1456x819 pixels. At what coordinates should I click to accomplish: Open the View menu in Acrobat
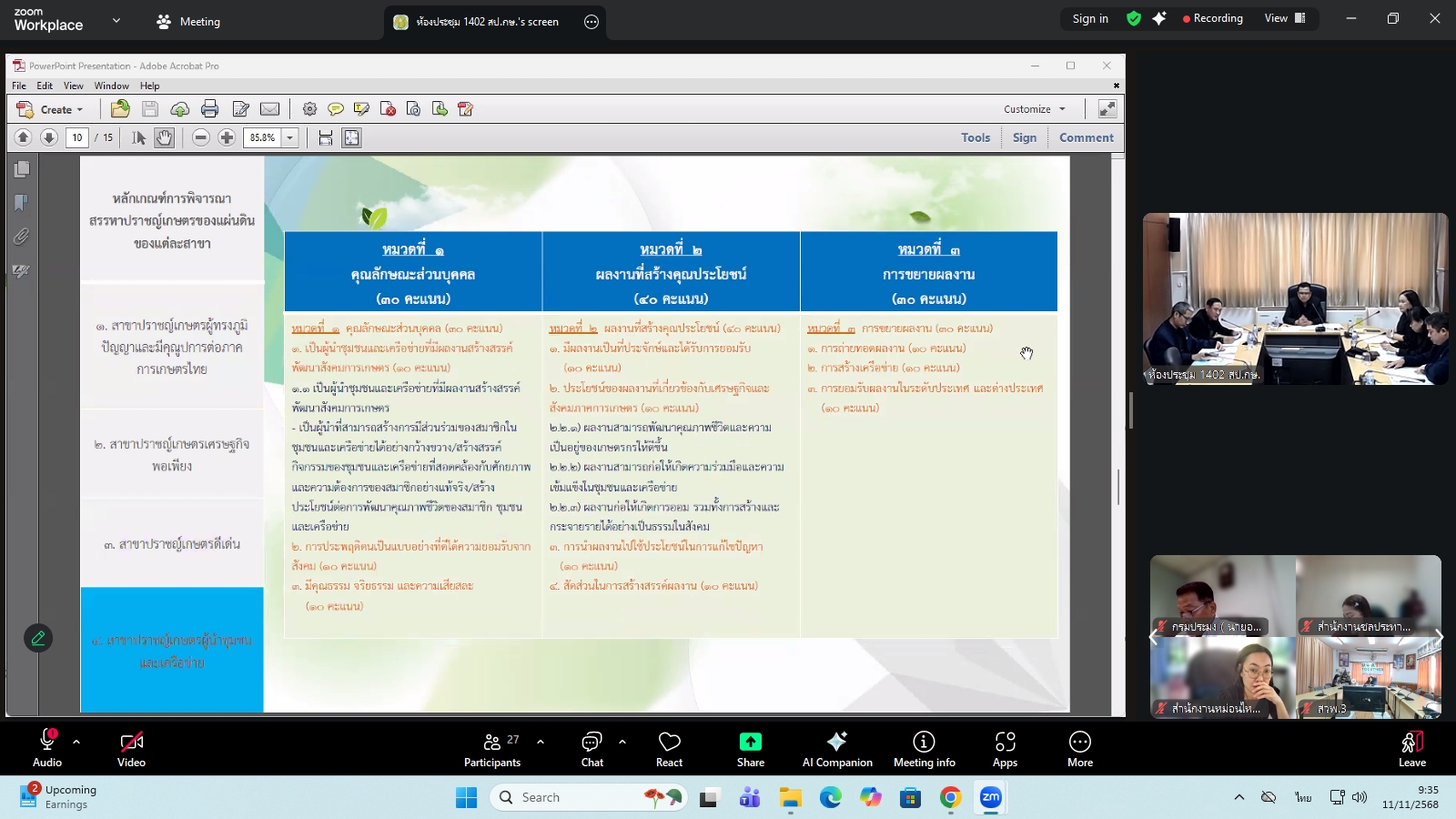[73, 85]
